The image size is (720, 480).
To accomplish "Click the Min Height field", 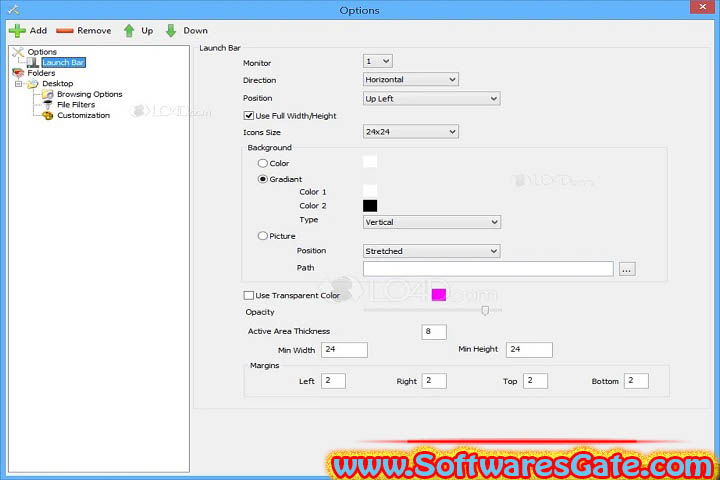I will (529, 350).
